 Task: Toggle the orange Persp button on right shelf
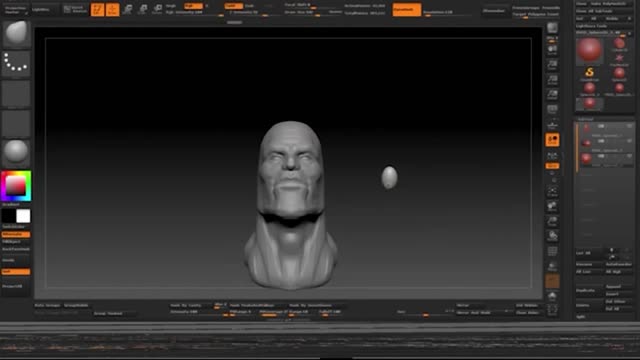coord(552,140)
